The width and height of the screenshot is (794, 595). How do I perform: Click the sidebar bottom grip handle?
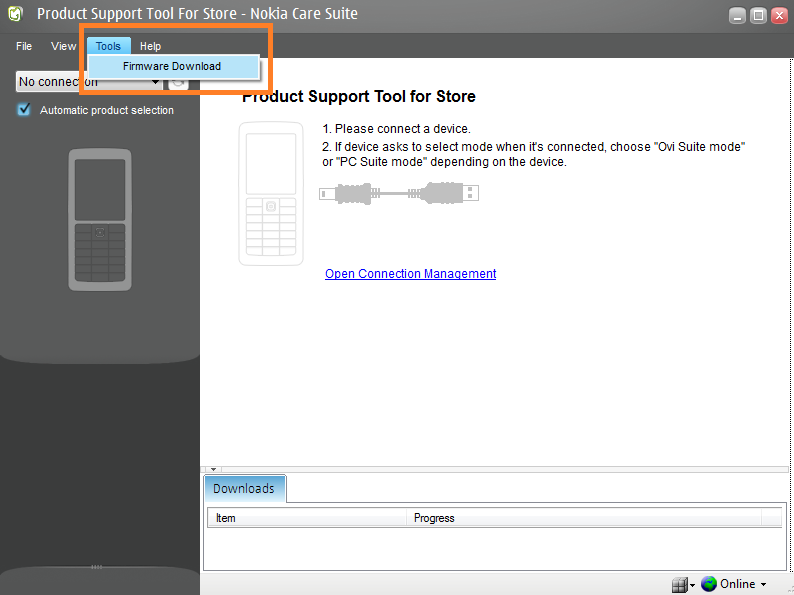pos(96,567)
